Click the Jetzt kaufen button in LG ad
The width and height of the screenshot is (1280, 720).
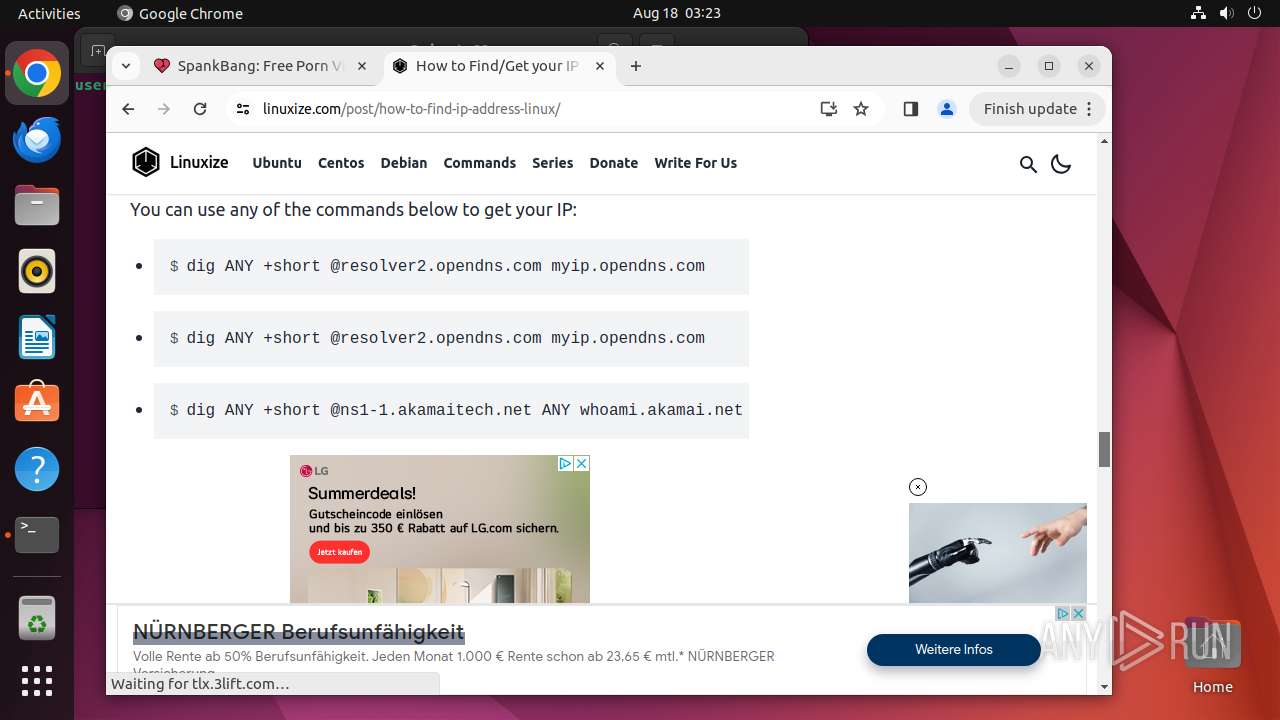339,552
